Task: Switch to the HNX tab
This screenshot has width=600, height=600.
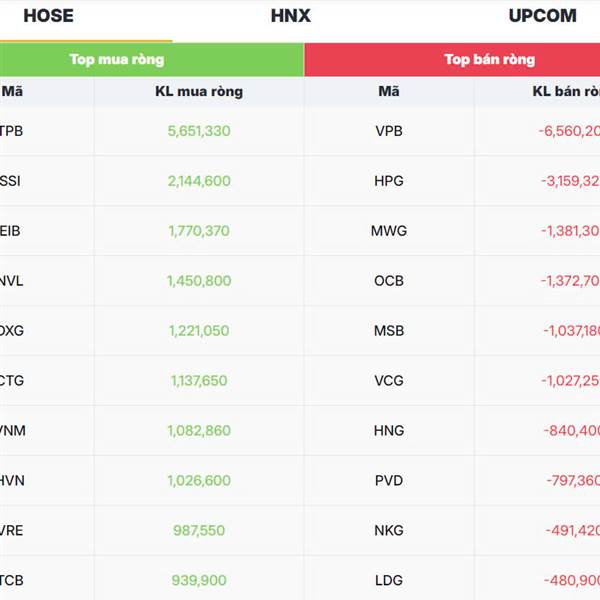Action: click(291, 16)
